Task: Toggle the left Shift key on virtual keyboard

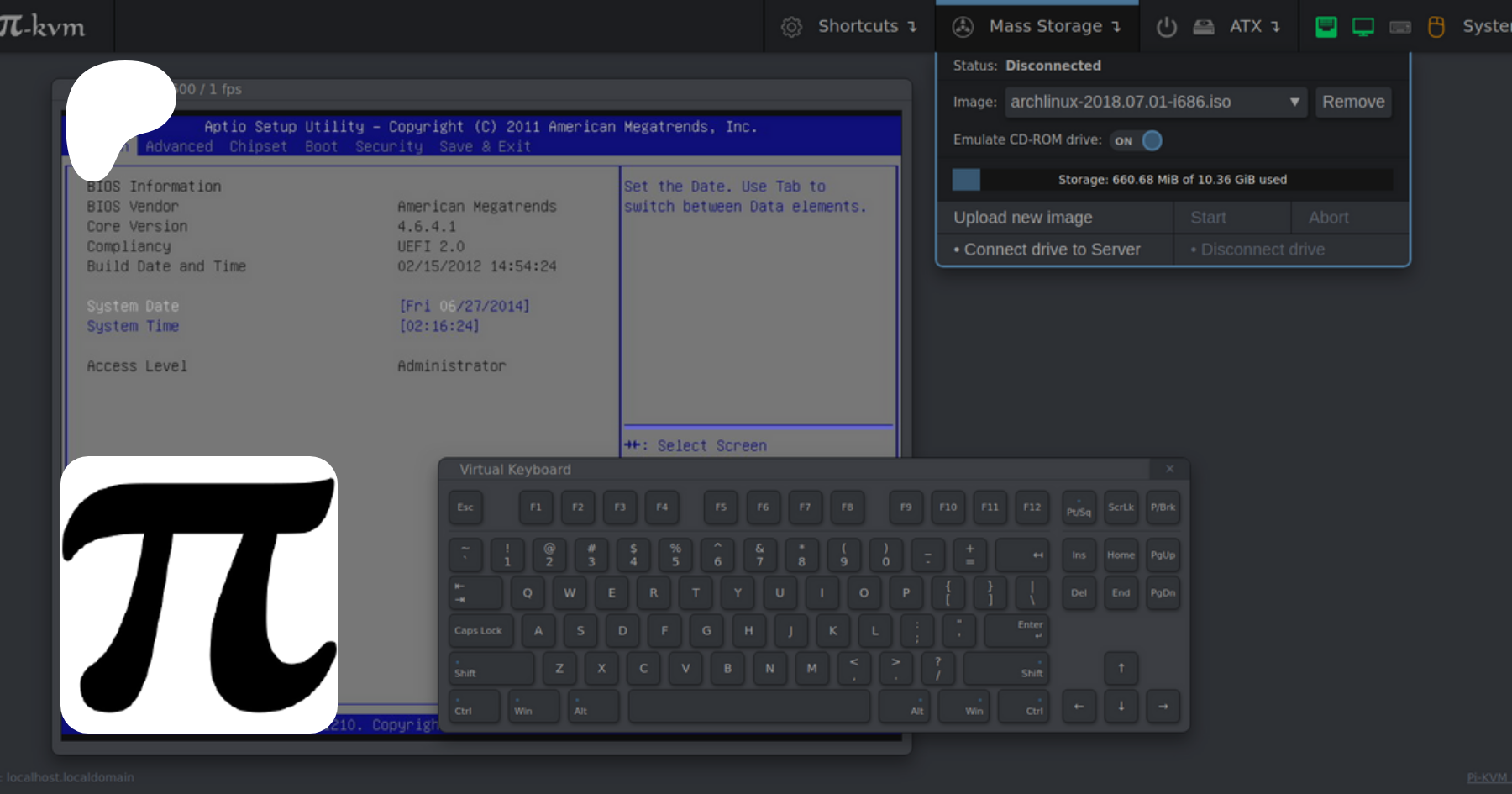Action: (x=491, y=669)
